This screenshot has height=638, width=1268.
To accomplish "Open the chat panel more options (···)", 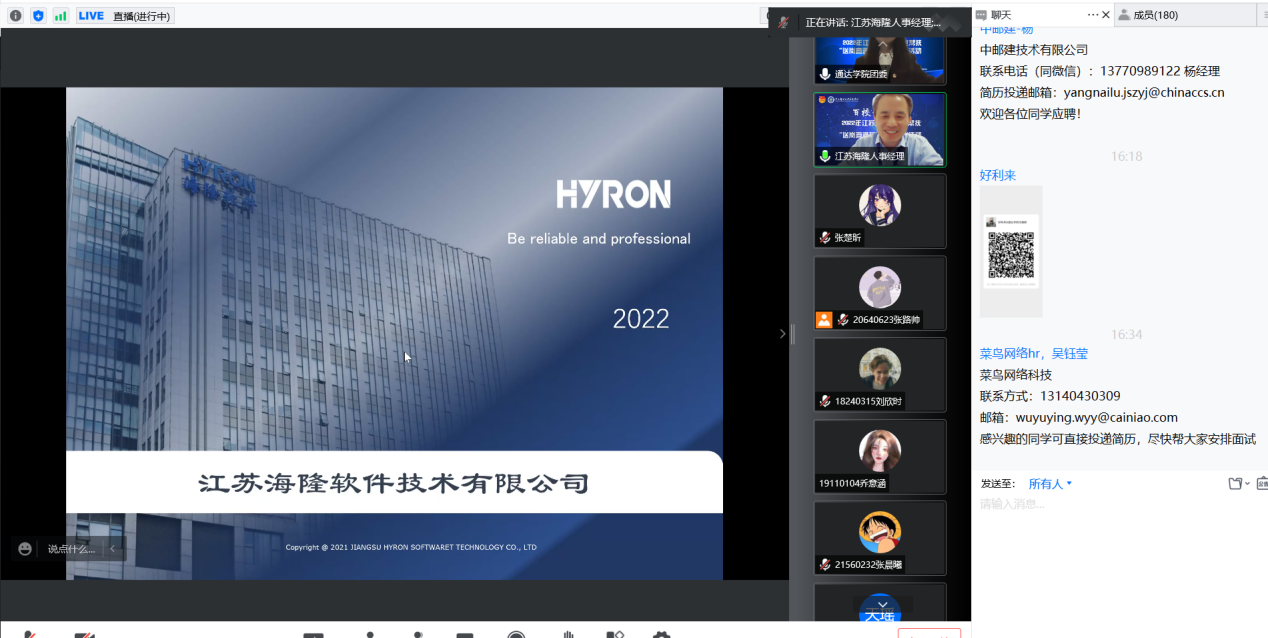I will [x=1093, y=15].
